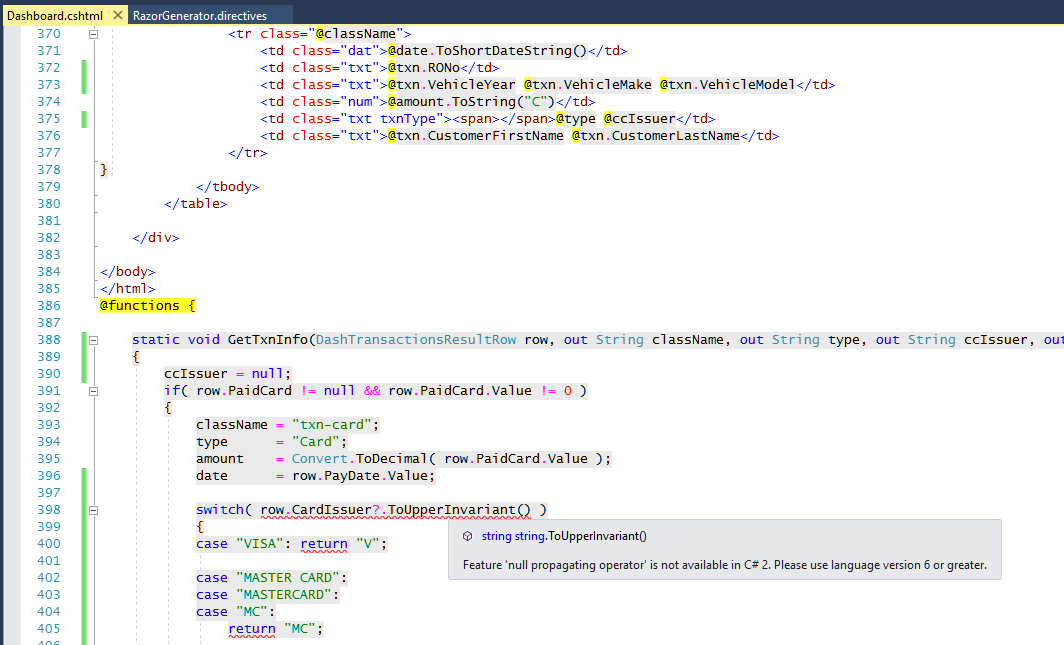Screen dimensions: 1064x645
Task: Click the red-squiggled ToUpperInvariant call
Action: [455, 509]
